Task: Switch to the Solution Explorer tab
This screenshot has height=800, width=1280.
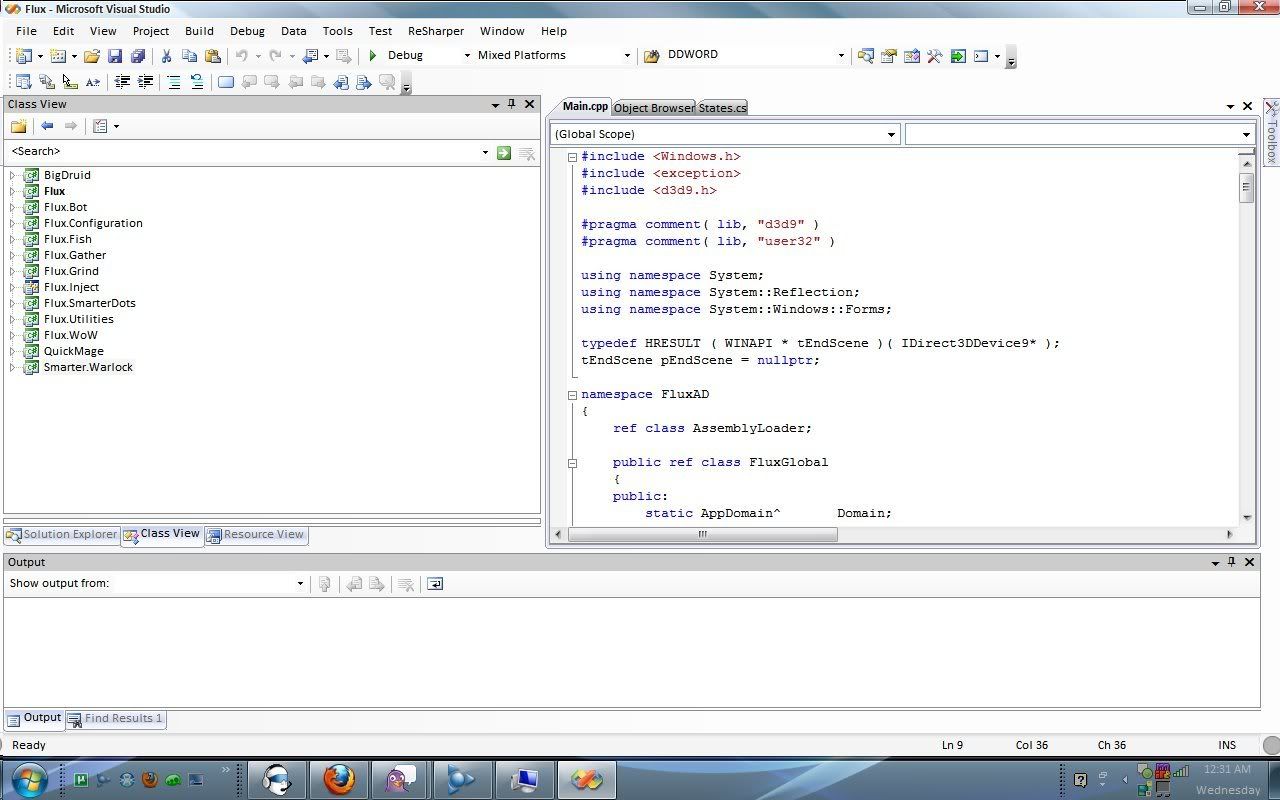Action: pyautogui.click(x=62, y=535)
